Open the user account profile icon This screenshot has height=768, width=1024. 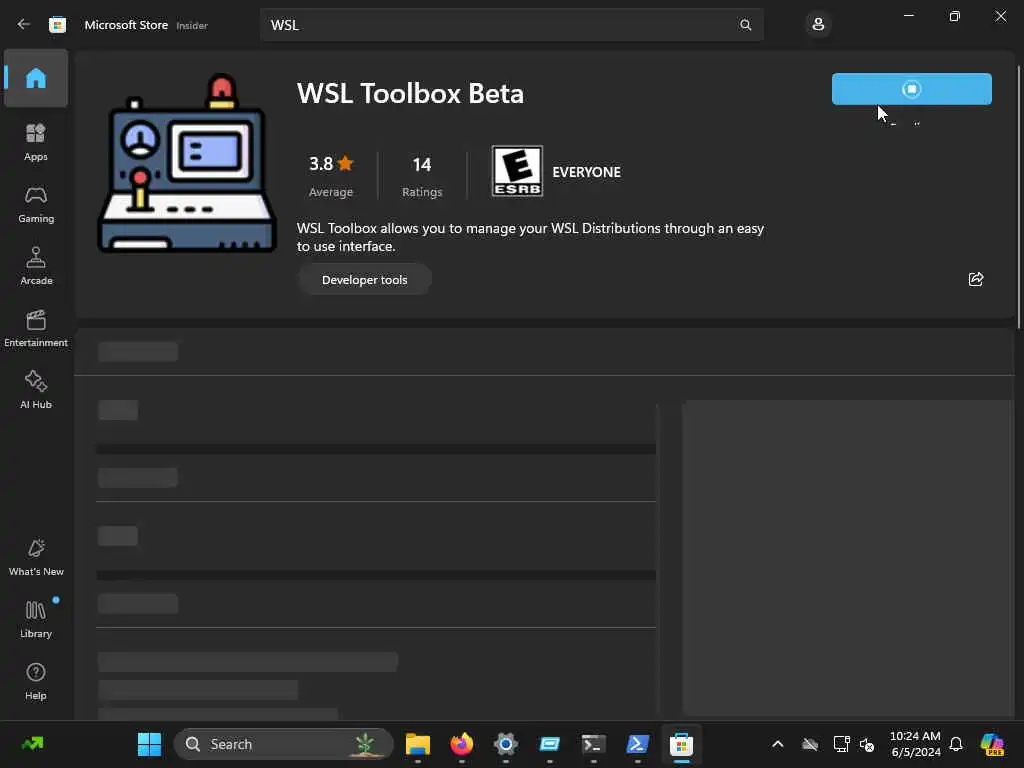pos(818,25)
